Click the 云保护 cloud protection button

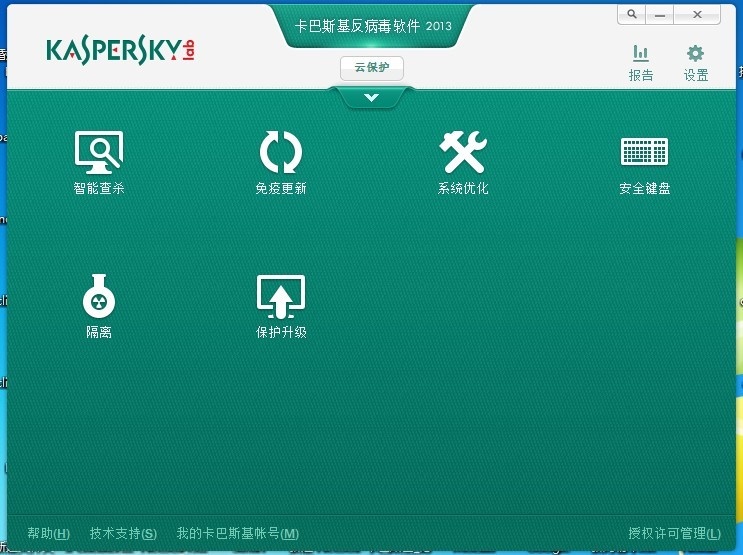(x=371, y=68)
